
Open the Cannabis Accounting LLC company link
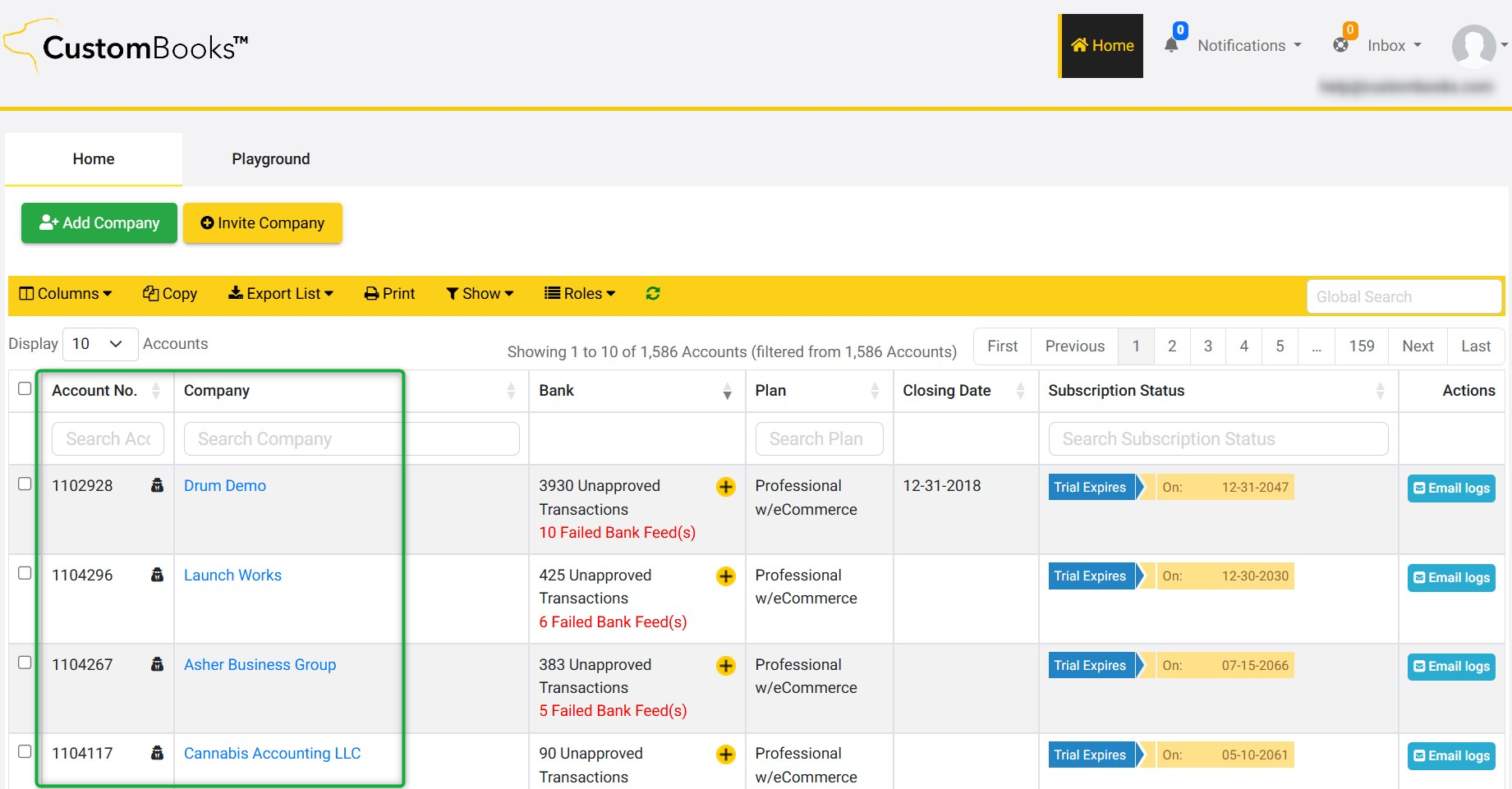tap(272, 754)
